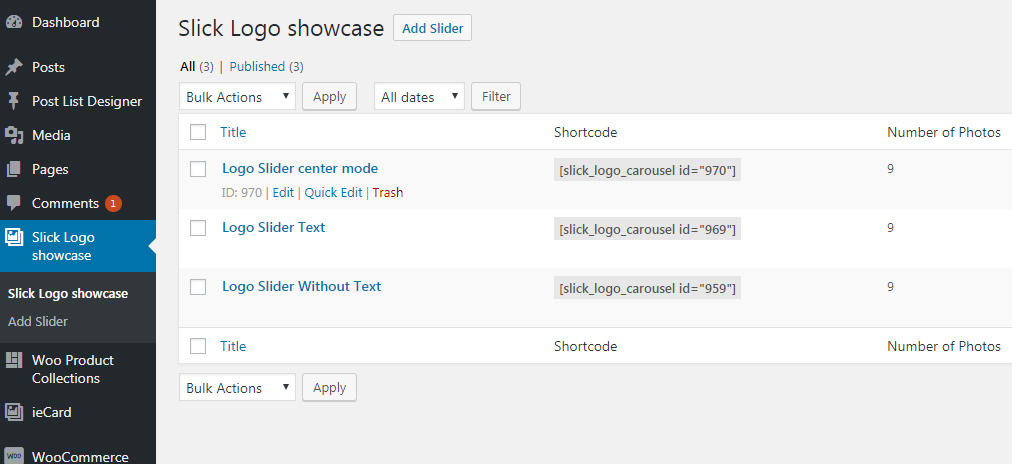This screenshot has height=464, width=1012.
Task: Click the Media library icon
Action: (x=14, y=135)
